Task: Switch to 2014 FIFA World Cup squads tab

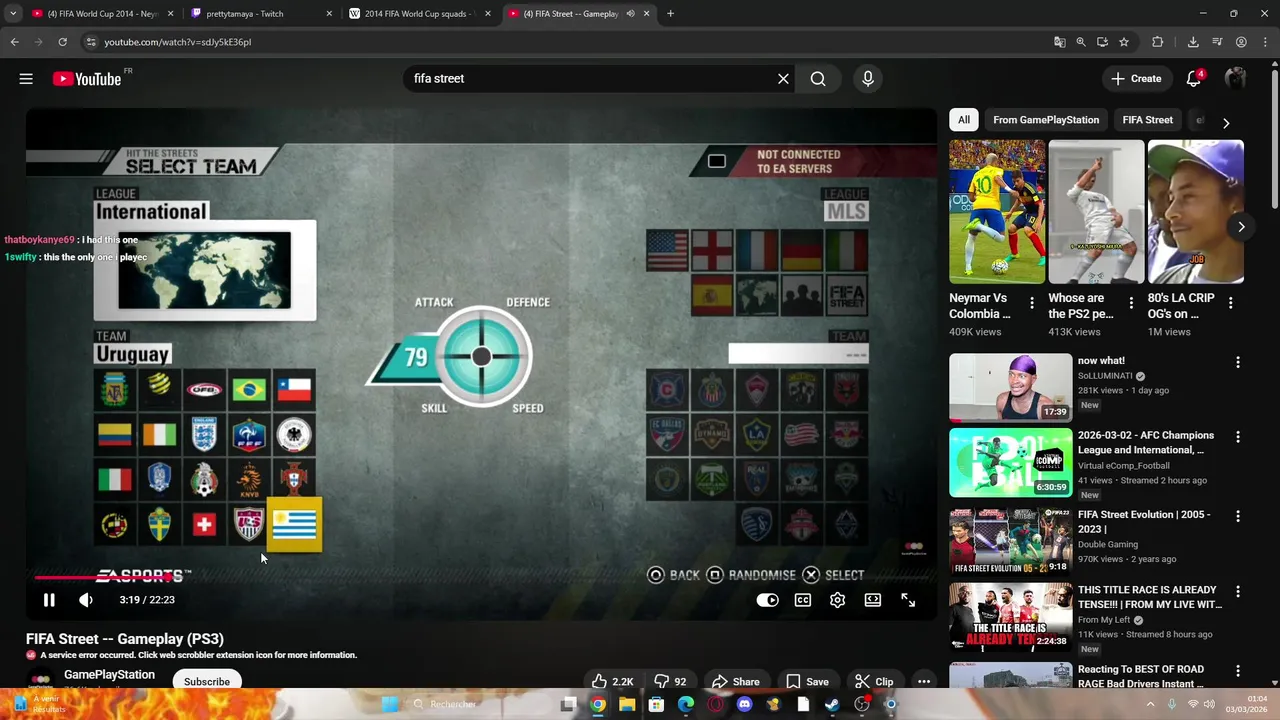Action: 417,14
